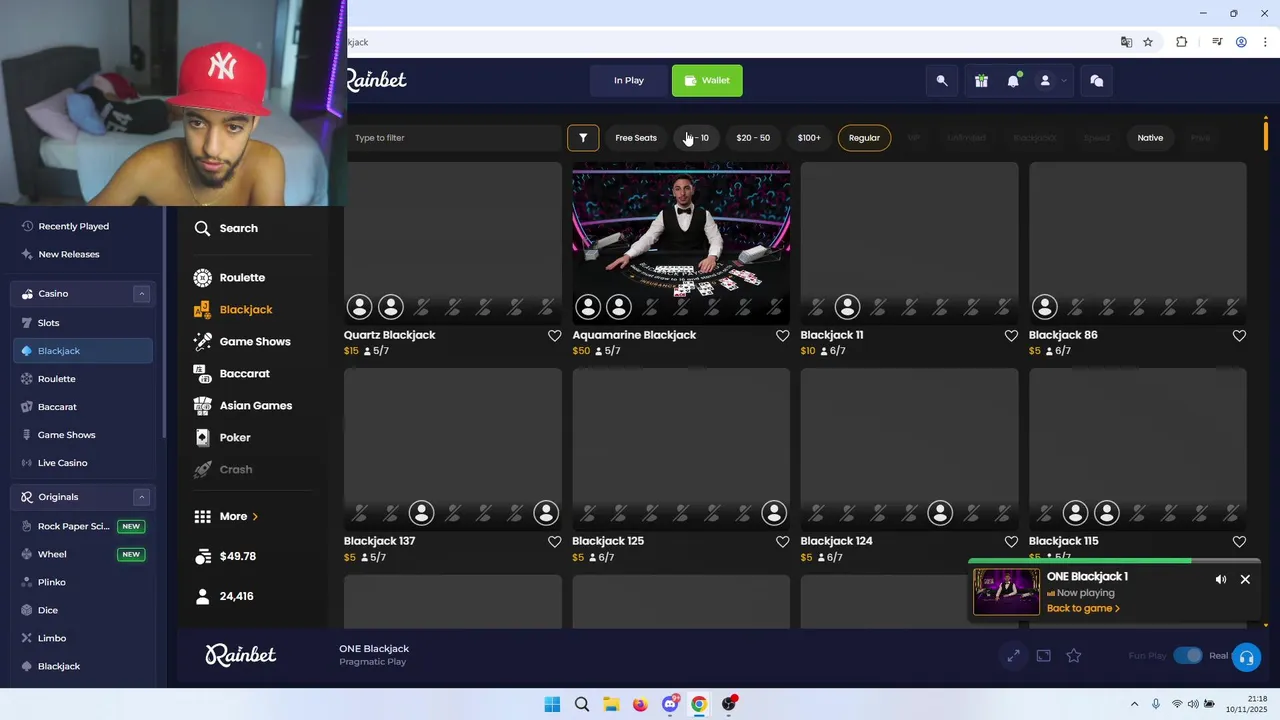Image resolution: width=1280 pixels, height=720 pixels.
Task: Open the chat bubbles icon in header
Action: click(x=1097, y=81)
